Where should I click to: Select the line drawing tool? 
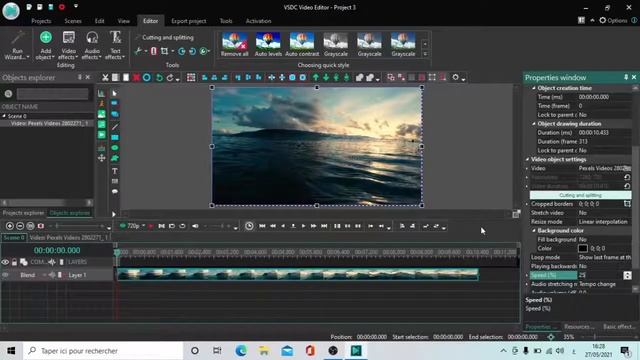(115, 127)
